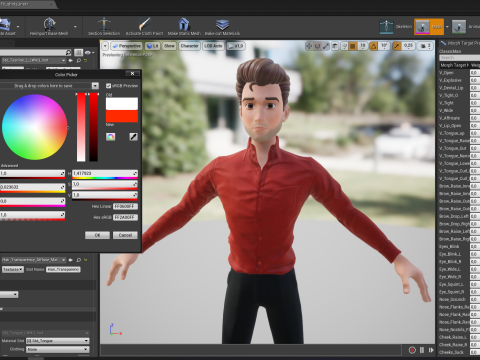Toggle scale snapping in the viewport
The width and height of the screenshot is (480, 360).
(397, 46)
